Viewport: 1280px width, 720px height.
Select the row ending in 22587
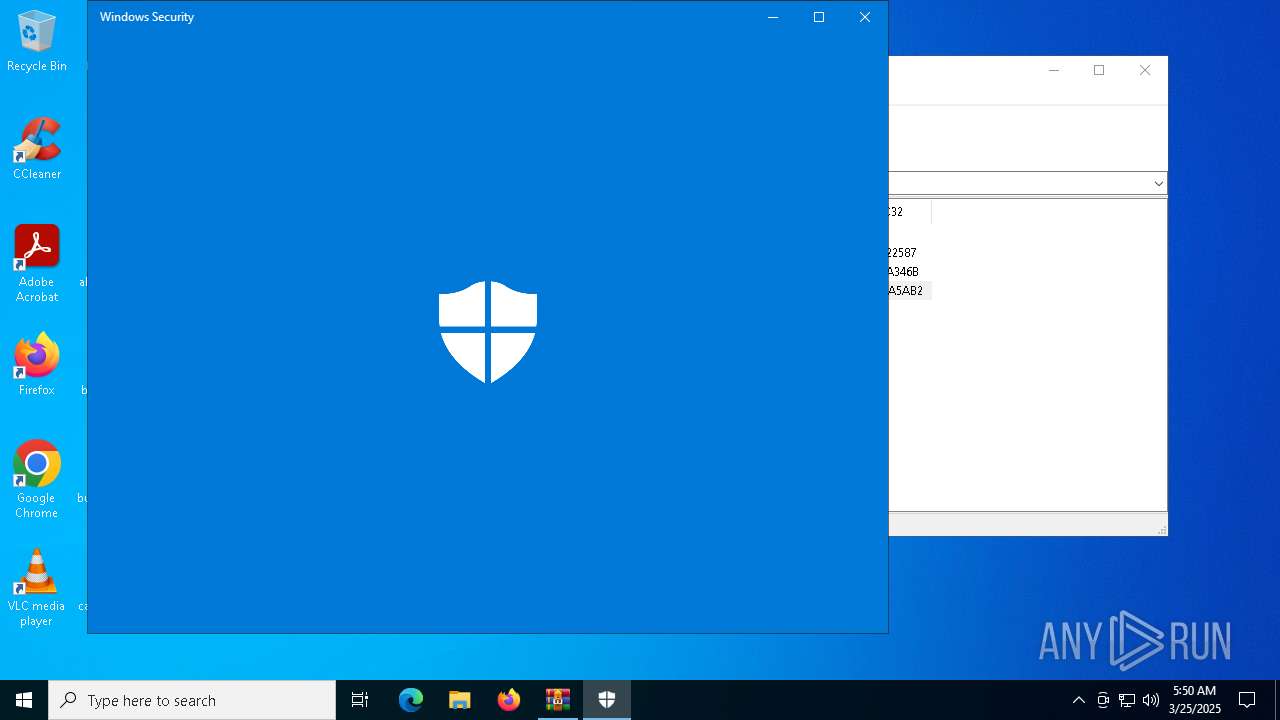(x=909, y=253)
